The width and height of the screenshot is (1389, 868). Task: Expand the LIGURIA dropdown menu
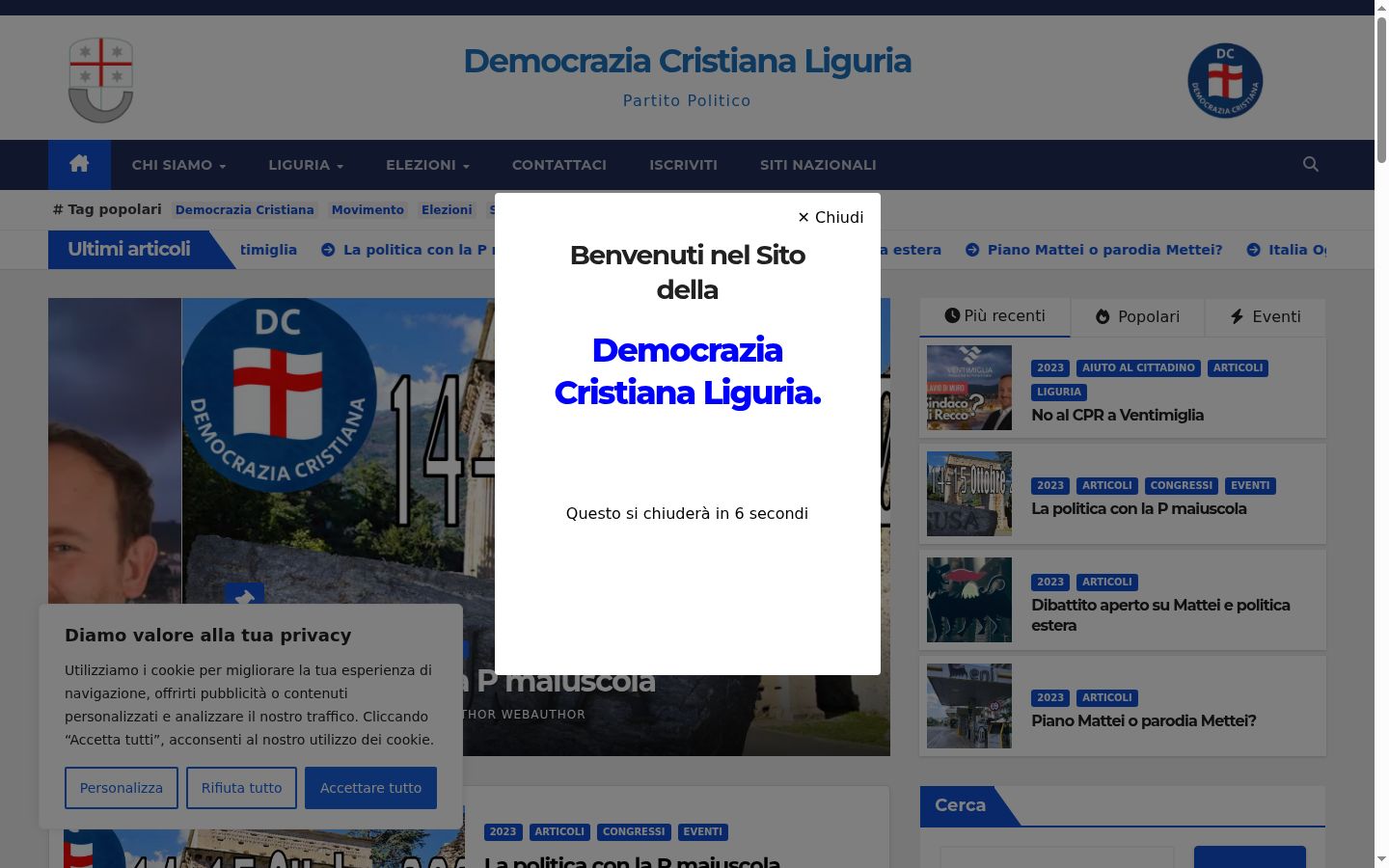click(x=306, y=165)
